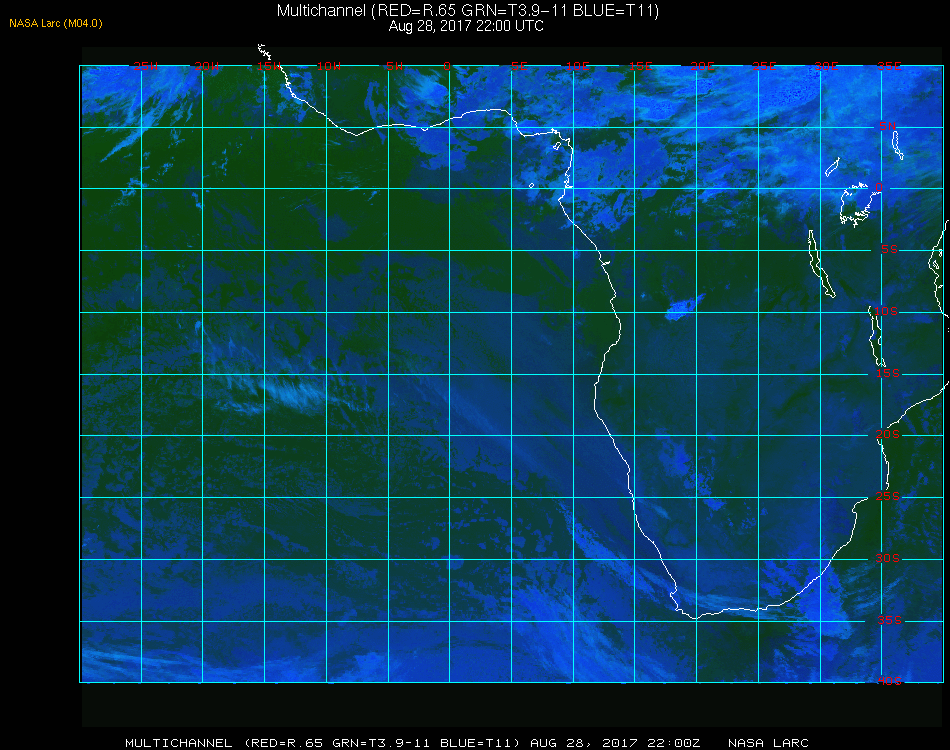Click the footer 'MULTICHANNEL (RED=R.65 GRN=T3.9-11 BLUE=T11)' caption
The height and width of the screenshot is (750, 950).
tap(322, 743)
